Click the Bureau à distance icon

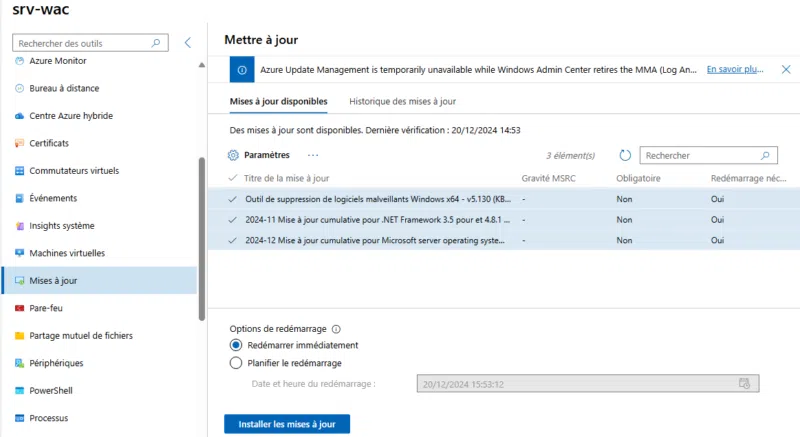coord(19,88)
